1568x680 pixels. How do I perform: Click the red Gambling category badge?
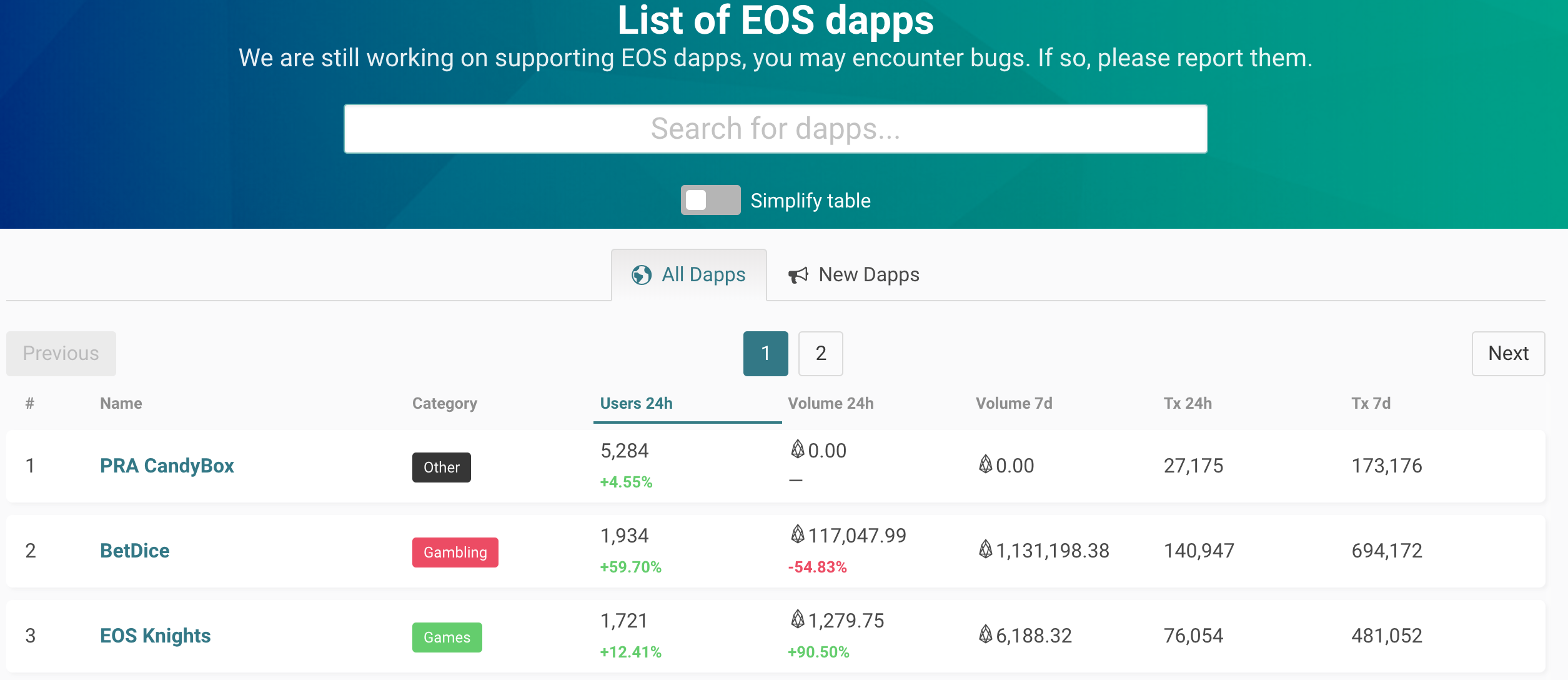(455, 552)
